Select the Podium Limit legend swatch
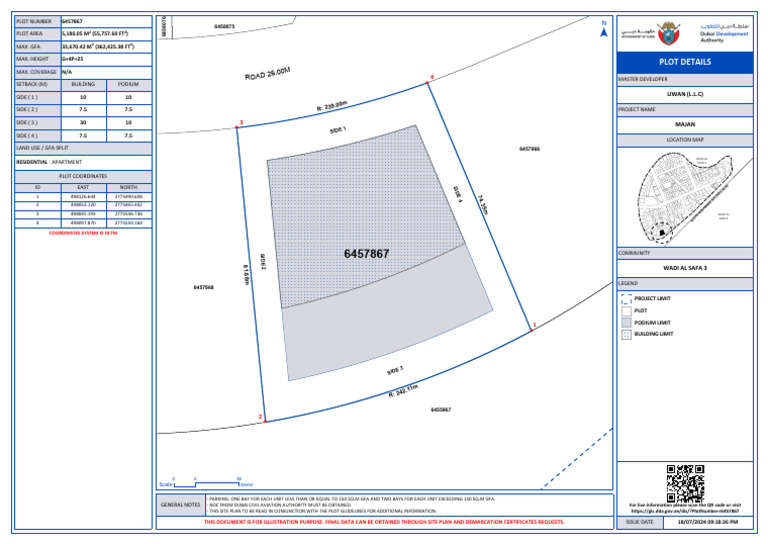This screenshot has width=768, height=544. click(626, 323)
